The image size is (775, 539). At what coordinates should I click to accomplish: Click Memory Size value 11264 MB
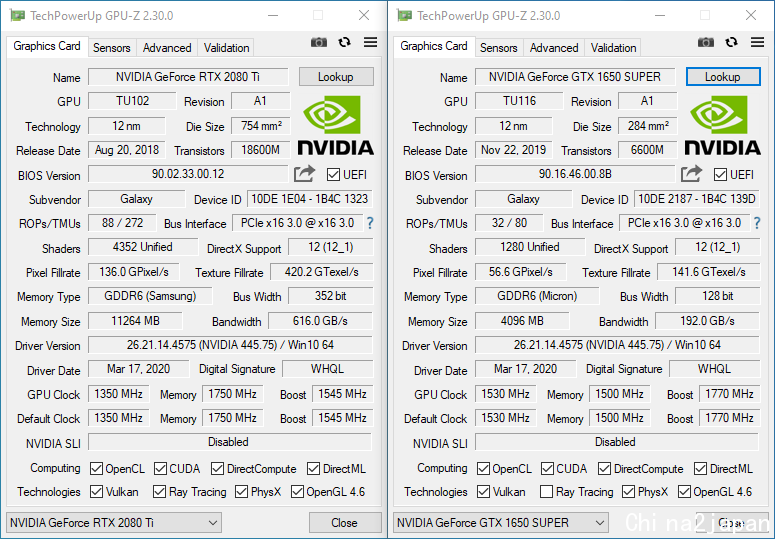click(135, 321)
